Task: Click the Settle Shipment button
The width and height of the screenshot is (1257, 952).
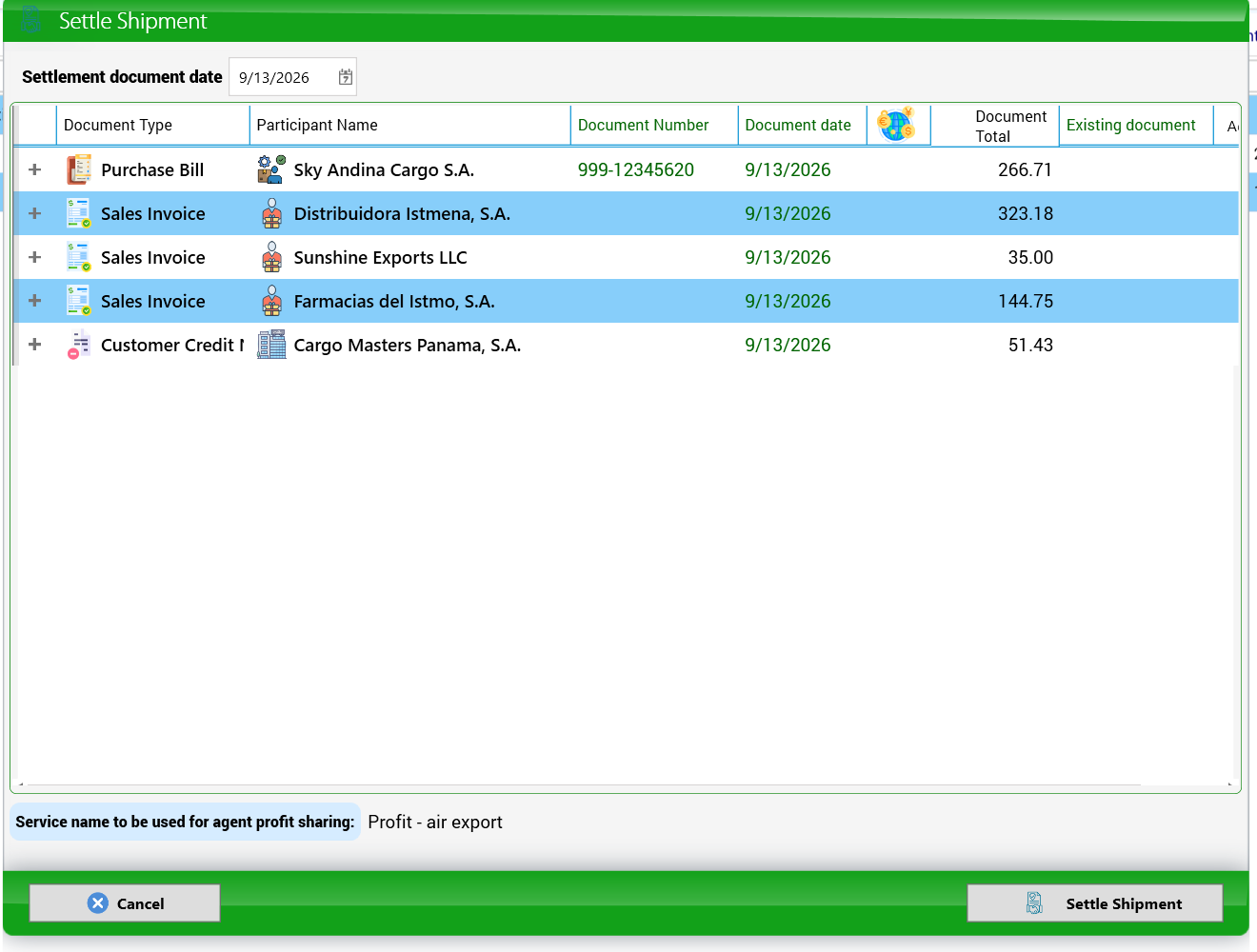Action: tap(1095, 903)
